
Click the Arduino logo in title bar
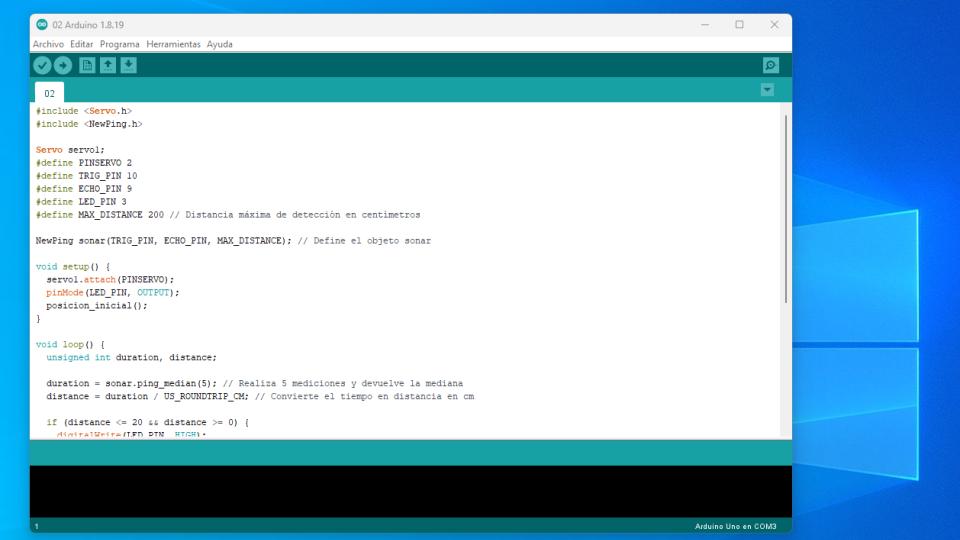coord(42,24)
